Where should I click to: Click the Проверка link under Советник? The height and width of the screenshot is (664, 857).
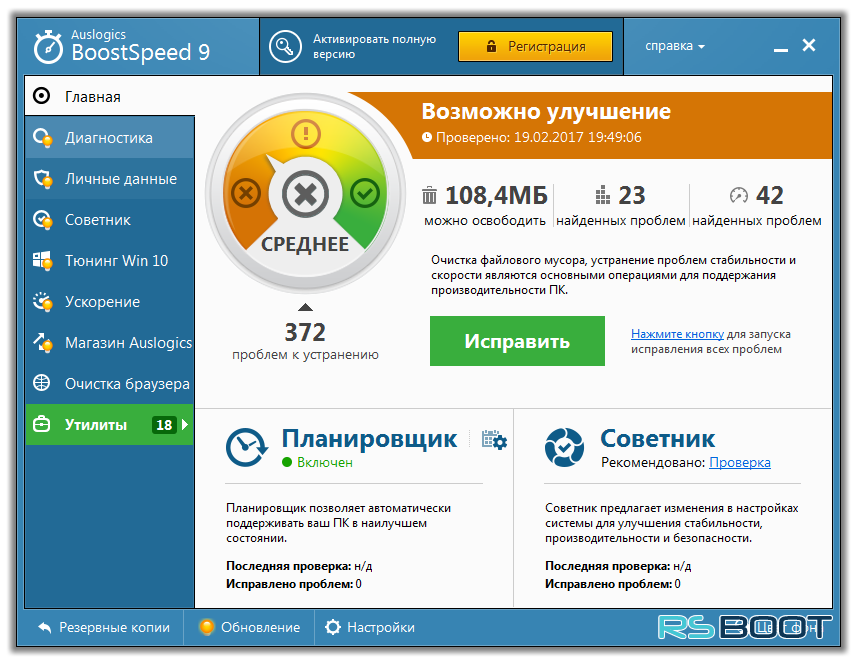coord(739,462)
